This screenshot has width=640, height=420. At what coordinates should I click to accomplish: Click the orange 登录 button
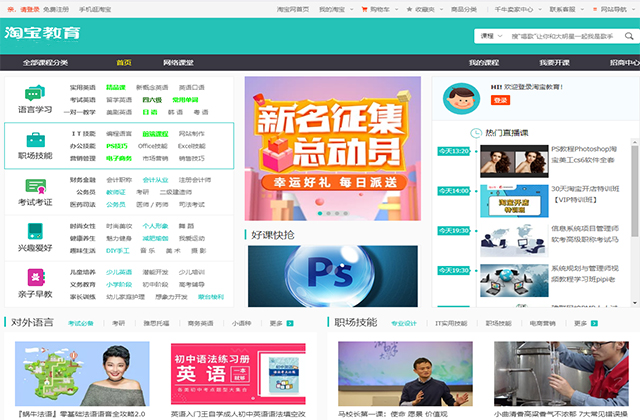pos(500,100)
